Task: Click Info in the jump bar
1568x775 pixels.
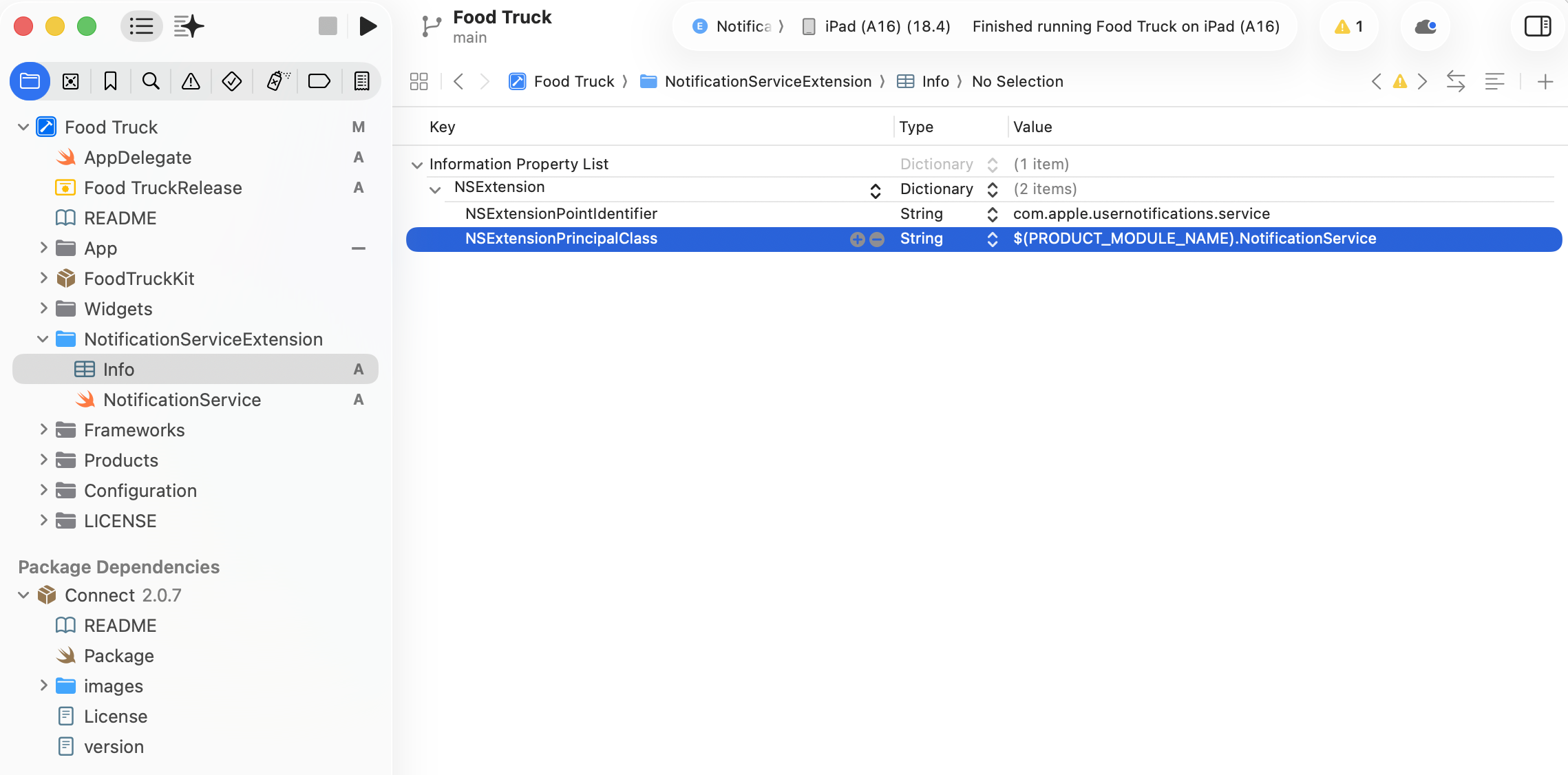Action: pyautogui.click(x=935, y=81)
